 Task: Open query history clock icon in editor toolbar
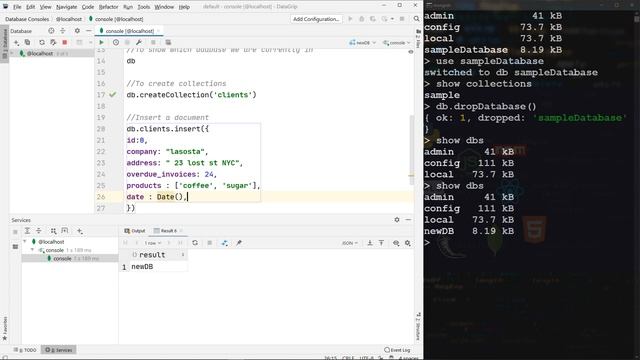116,42
